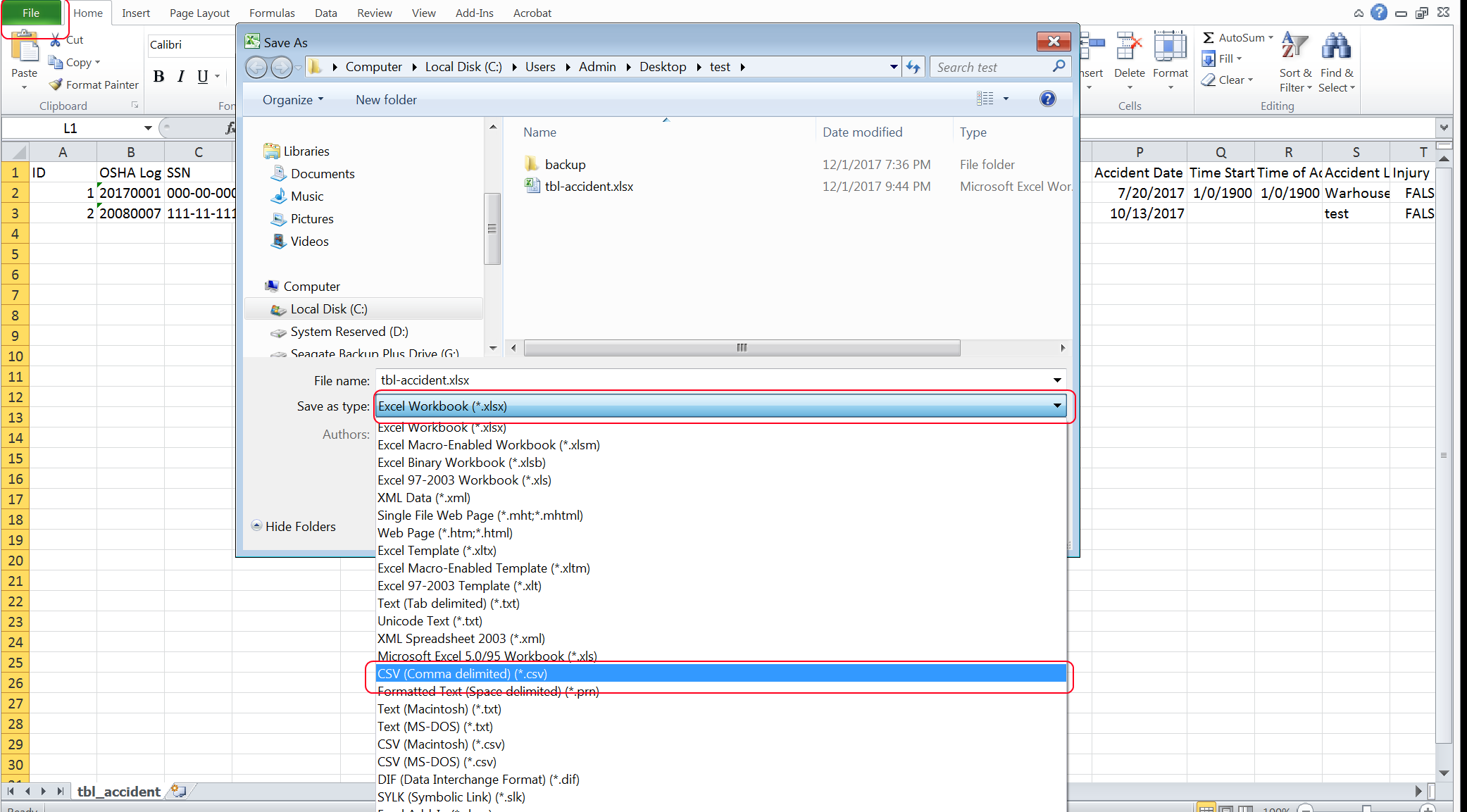The height and width of the screenshot is (812, 1467).
Task: Select the Format Painter brush
Action: coord(56,85)
